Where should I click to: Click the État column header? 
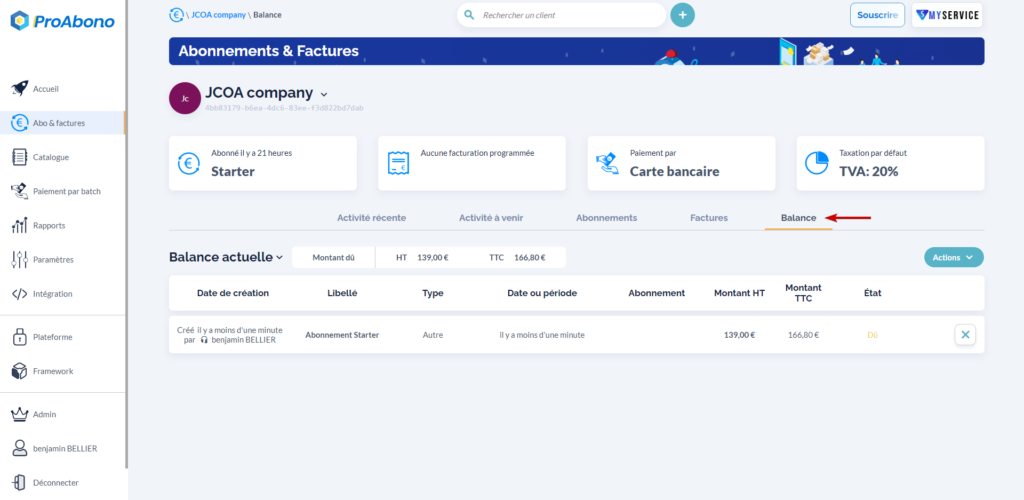point(872,293)
